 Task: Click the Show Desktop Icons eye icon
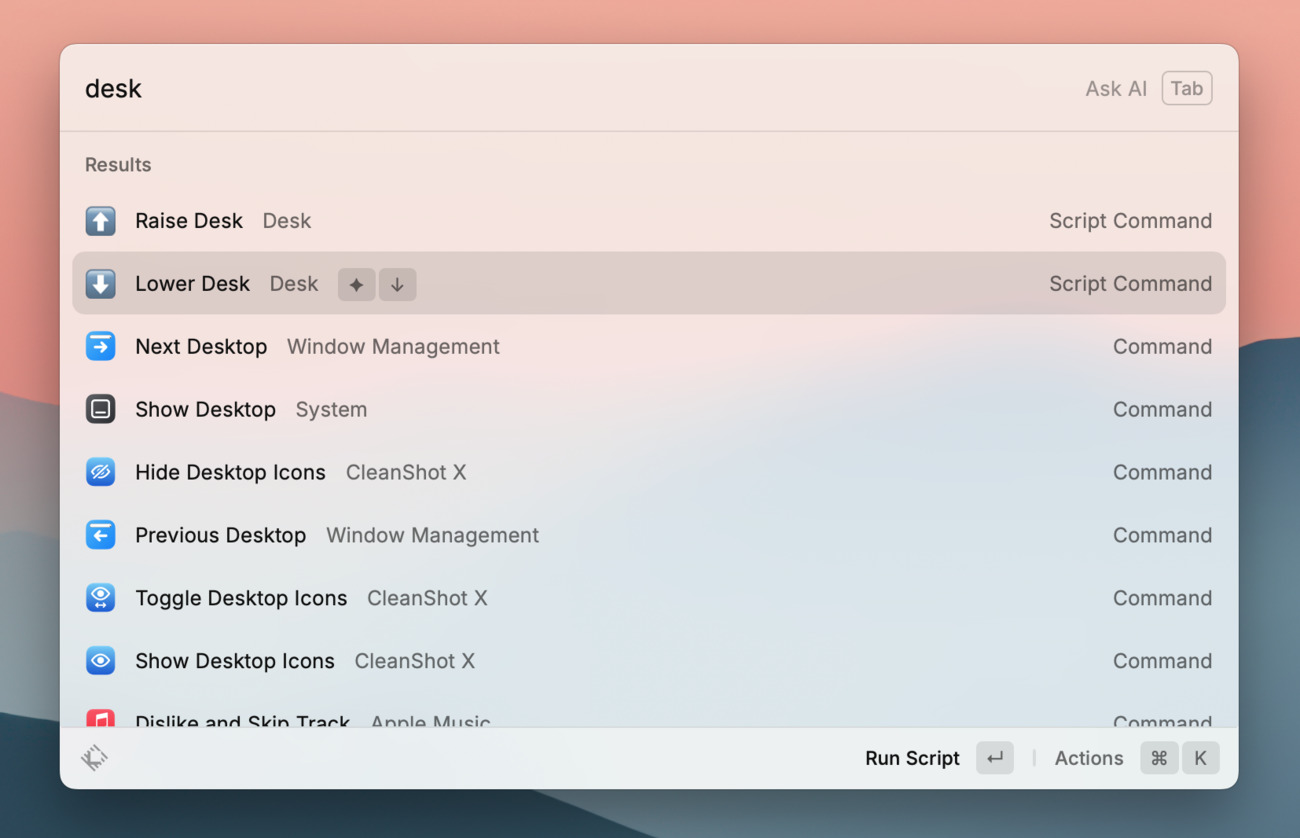click(x=100, y=662)
